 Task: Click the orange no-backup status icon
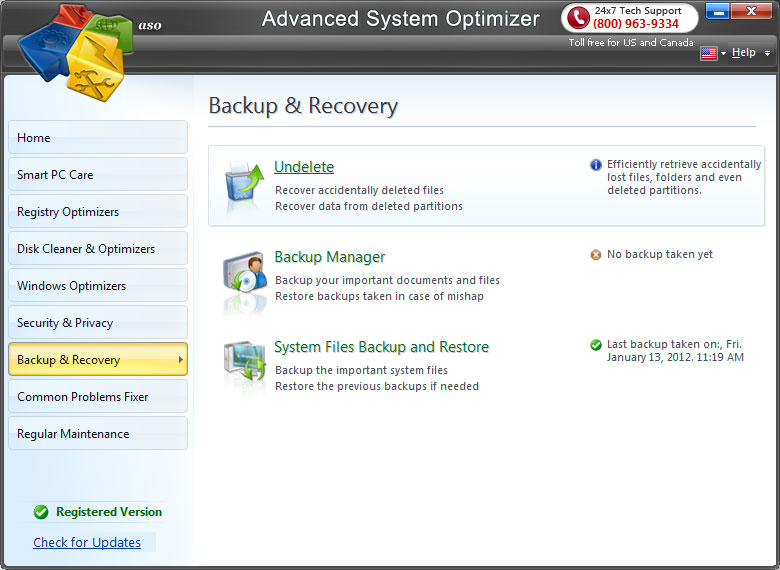595,255
